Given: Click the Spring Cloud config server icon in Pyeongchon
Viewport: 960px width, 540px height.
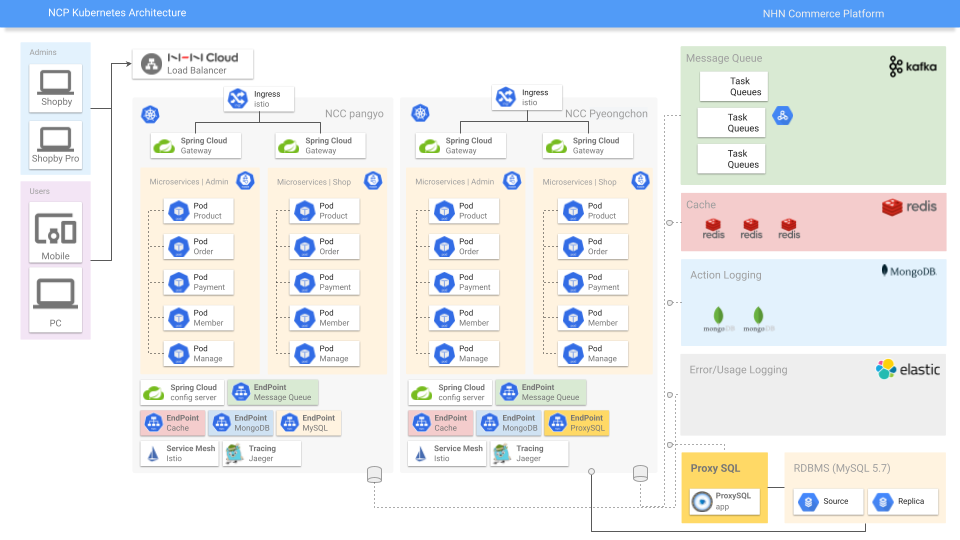Looking at the screenshot, I should tap(422, 392).
